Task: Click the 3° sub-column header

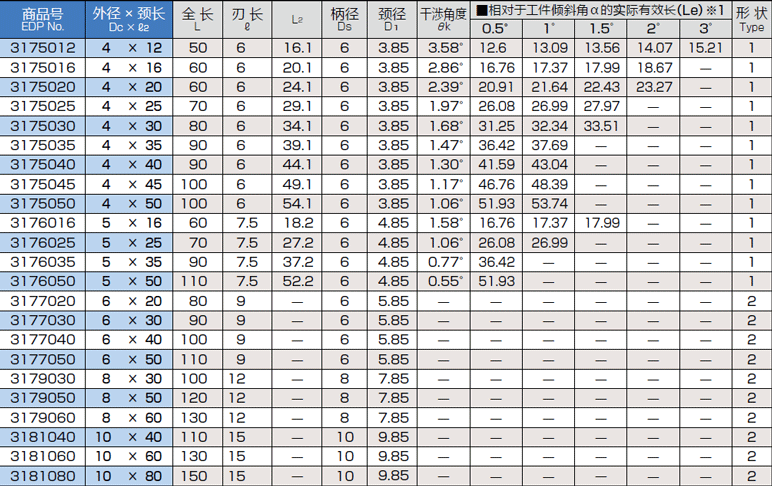Action: (x=706, y=29)
